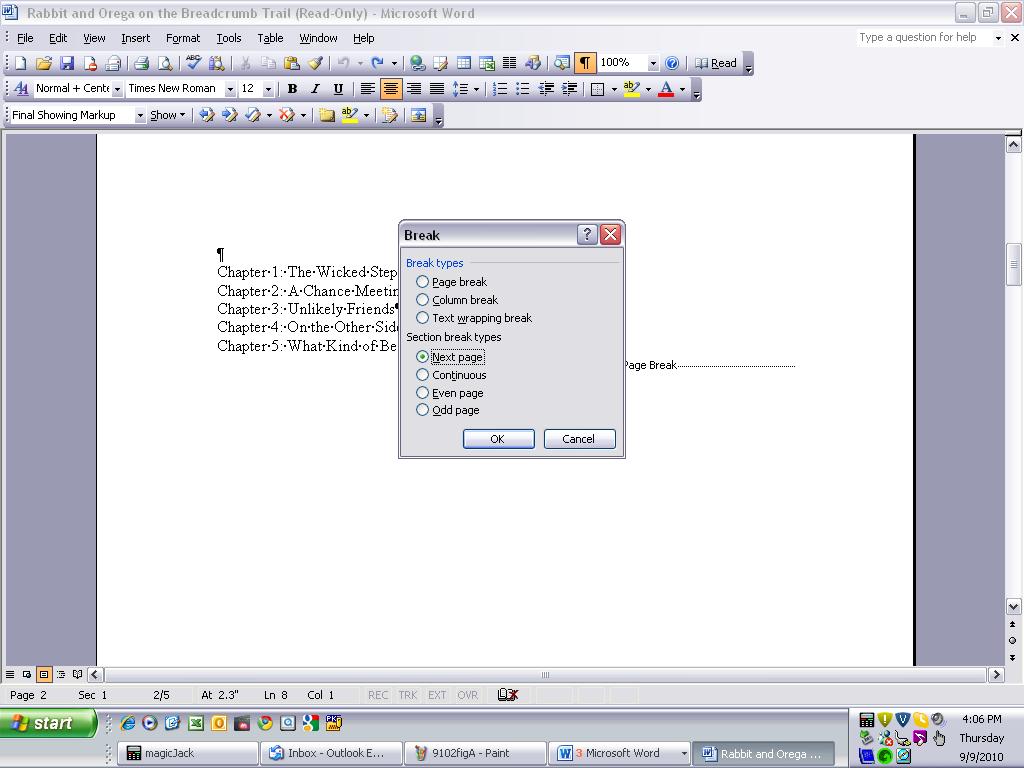Increase paragraph indent

coord(569,89)
